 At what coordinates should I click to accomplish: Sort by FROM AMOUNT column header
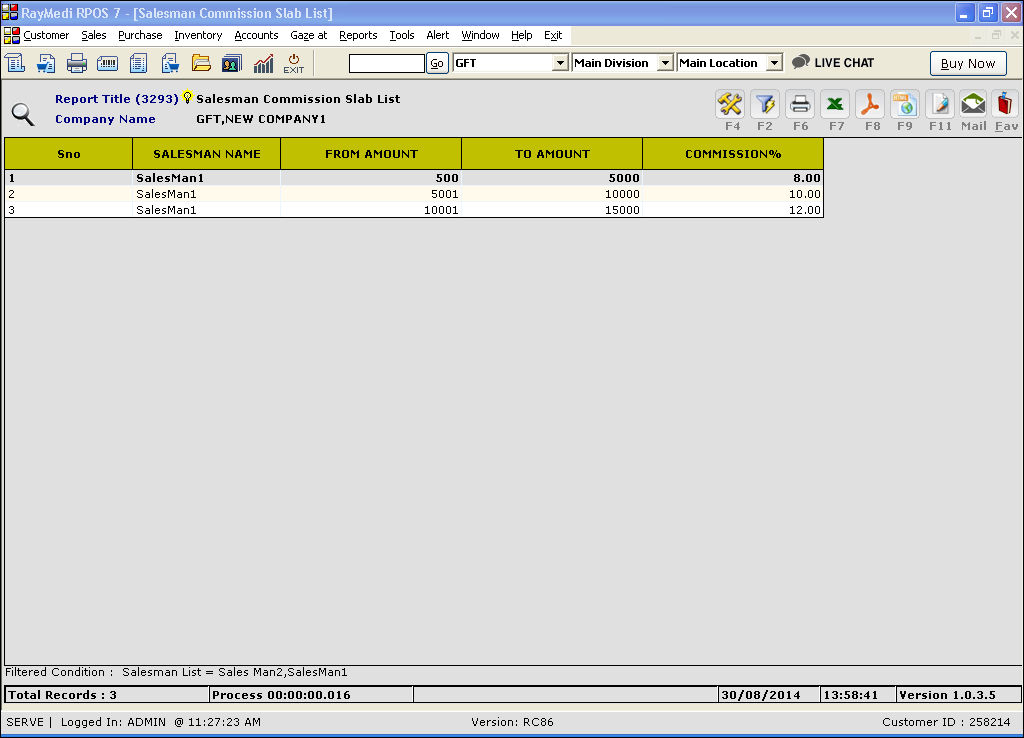click(x=371, y=154)
